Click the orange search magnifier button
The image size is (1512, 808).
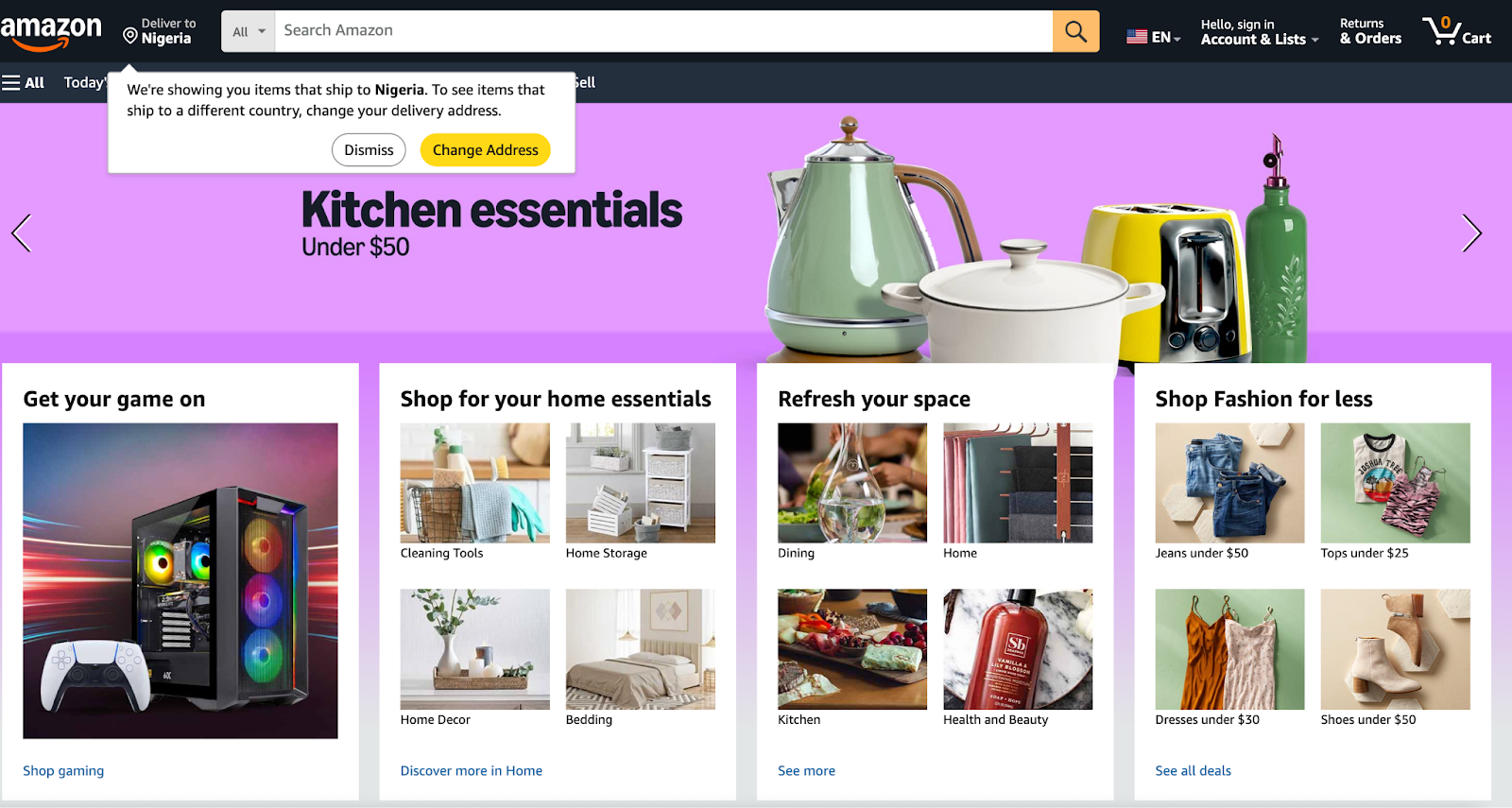(x=1075, y=31)
